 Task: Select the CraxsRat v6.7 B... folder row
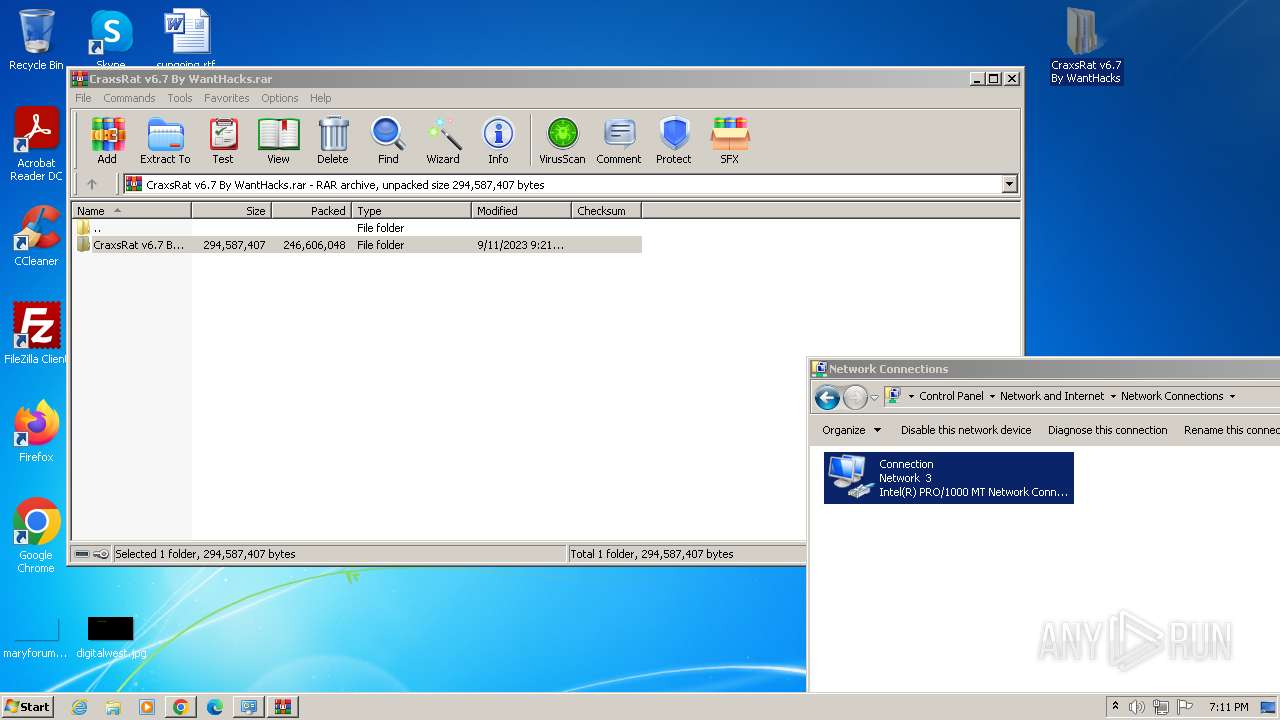click(x=357, y=245)
